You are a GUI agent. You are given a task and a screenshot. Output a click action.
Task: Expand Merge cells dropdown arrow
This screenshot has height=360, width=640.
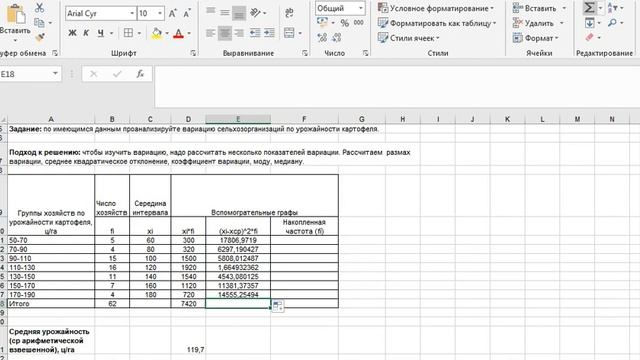point(300,33)
